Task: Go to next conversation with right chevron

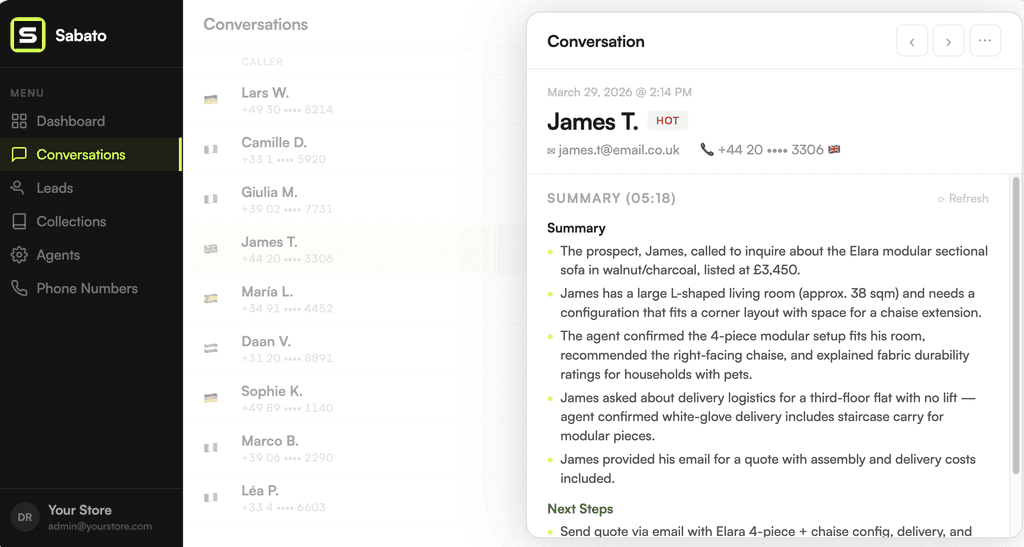Action: (x=948, y=42)
